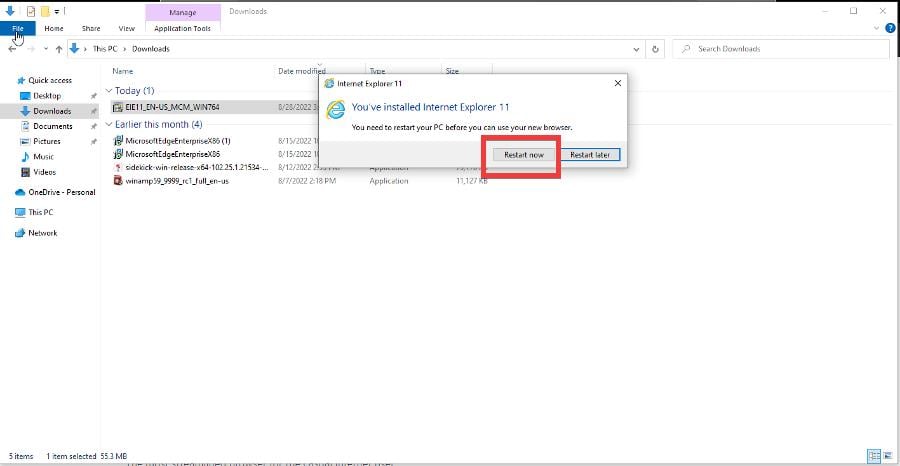Image resolution: width=900 pixels, height=466 pixels.
Task: Collapse the Earlier this month group
Action: tap(109, 125)
